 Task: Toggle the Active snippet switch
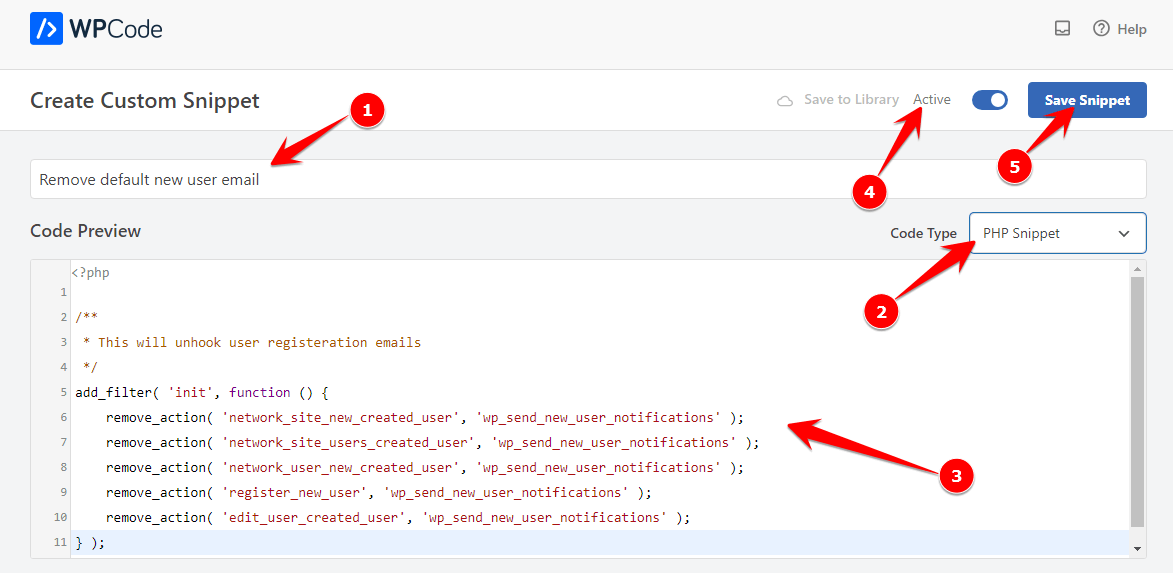click(x=990, y=100)
